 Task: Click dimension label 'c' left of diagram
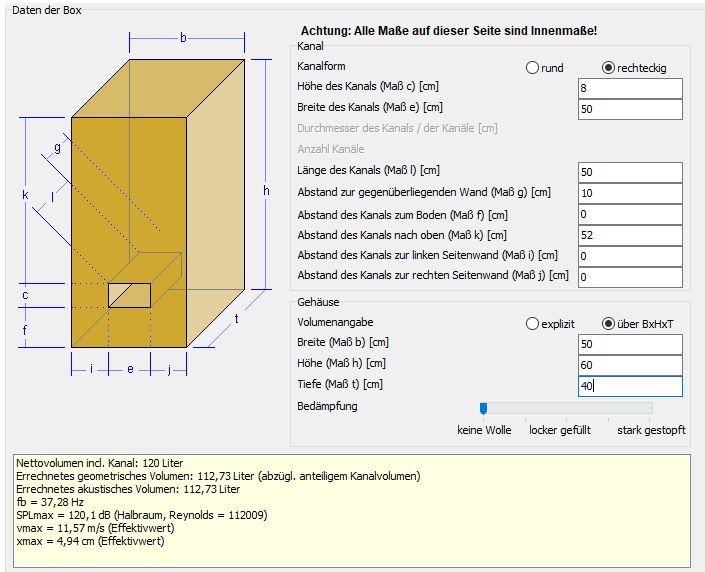(25, 295)
